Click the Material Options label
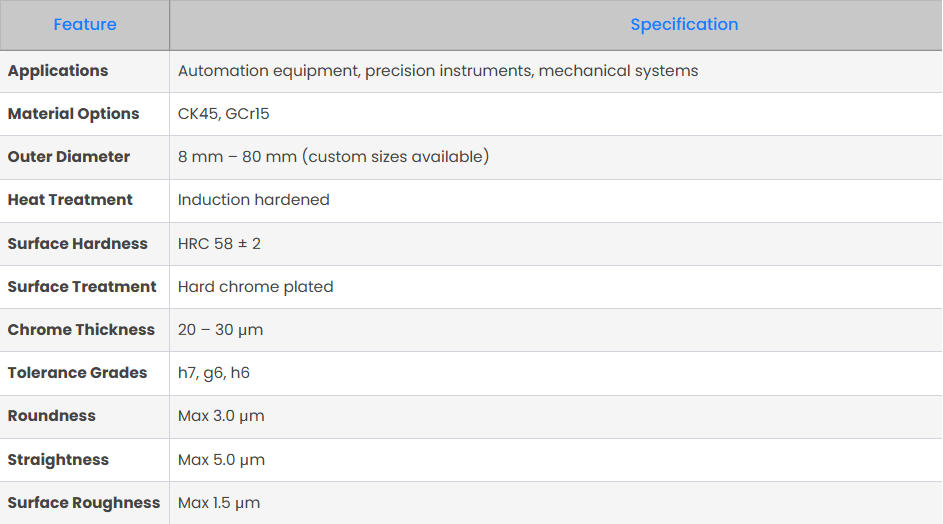 click(x=74, y=114)
